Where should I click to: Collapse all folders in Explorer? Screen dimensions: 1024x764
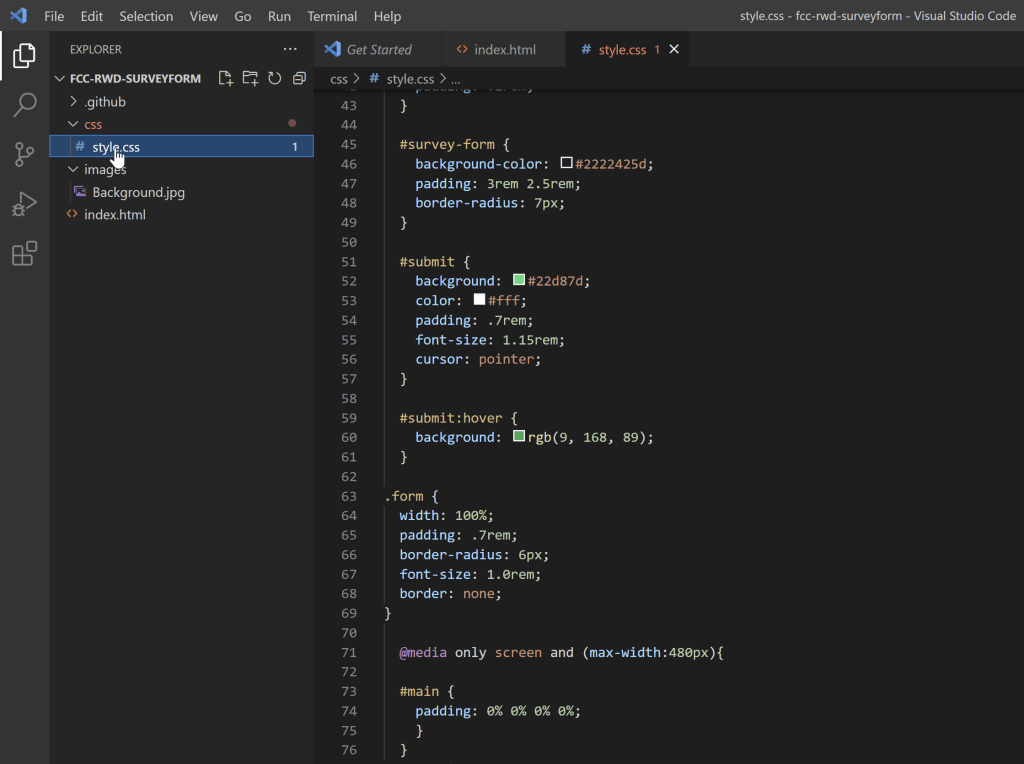298,78
